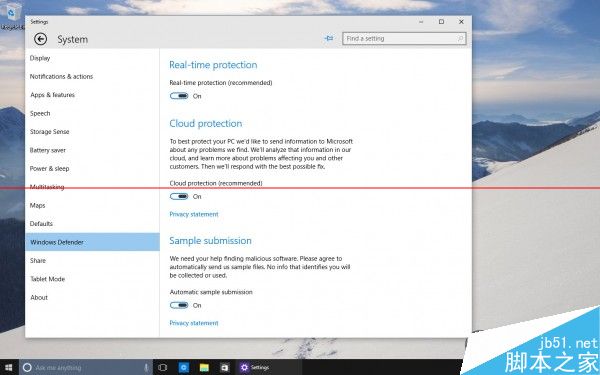Turn off Real-time protection toggle

(x=179, y=96)
